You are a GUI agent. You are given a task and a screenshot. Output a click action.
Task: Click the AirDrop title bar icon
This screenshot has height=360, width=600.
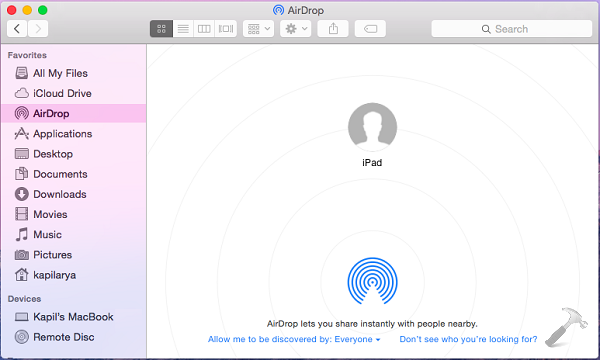[279, 10]
